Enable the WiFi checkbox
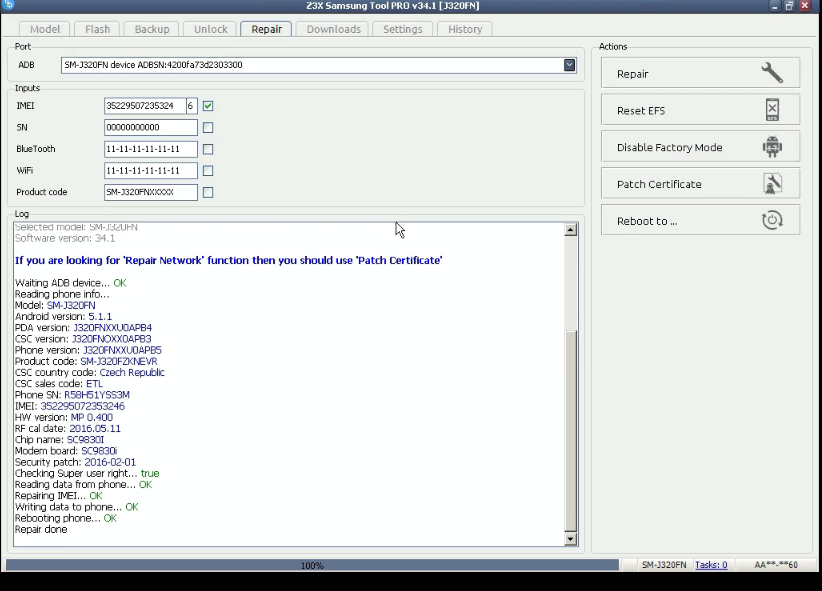The height and width of the screenshot is (591, 822). (208, 171)
